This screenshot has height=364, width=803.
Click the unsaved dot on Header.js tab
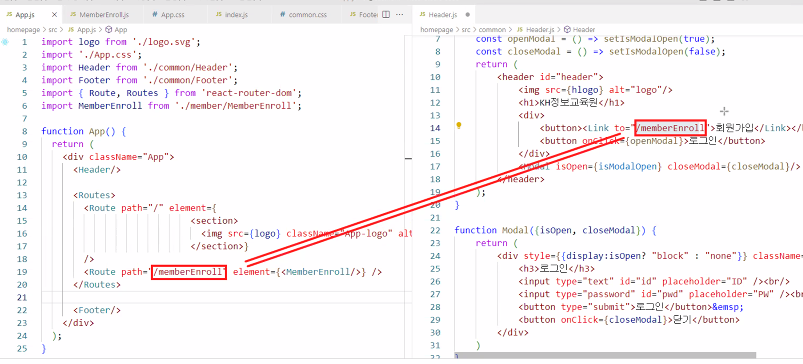(468, 14)
